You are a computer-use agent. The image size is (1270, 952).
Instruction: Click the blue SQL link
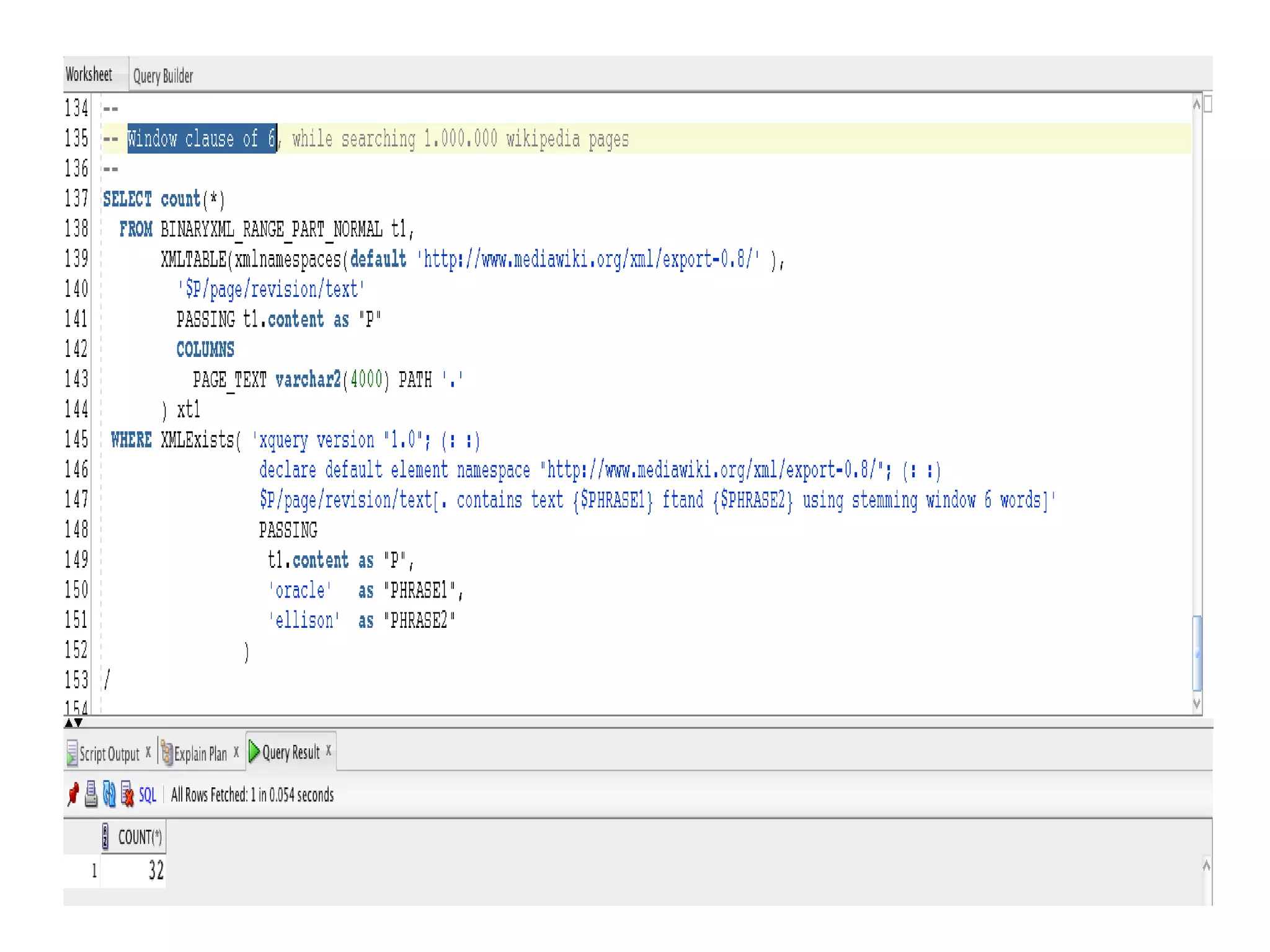pyautogui.click(x=148, y=795)
